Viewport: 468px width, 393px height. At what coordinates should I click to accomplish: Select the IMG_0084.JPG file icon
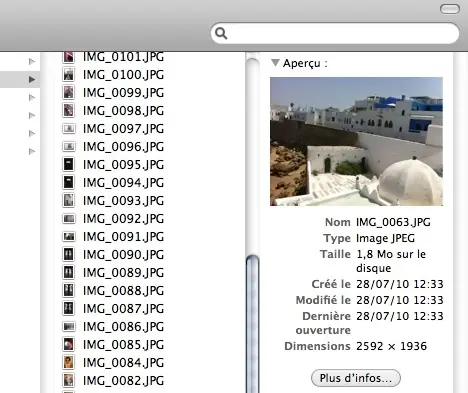69,362
